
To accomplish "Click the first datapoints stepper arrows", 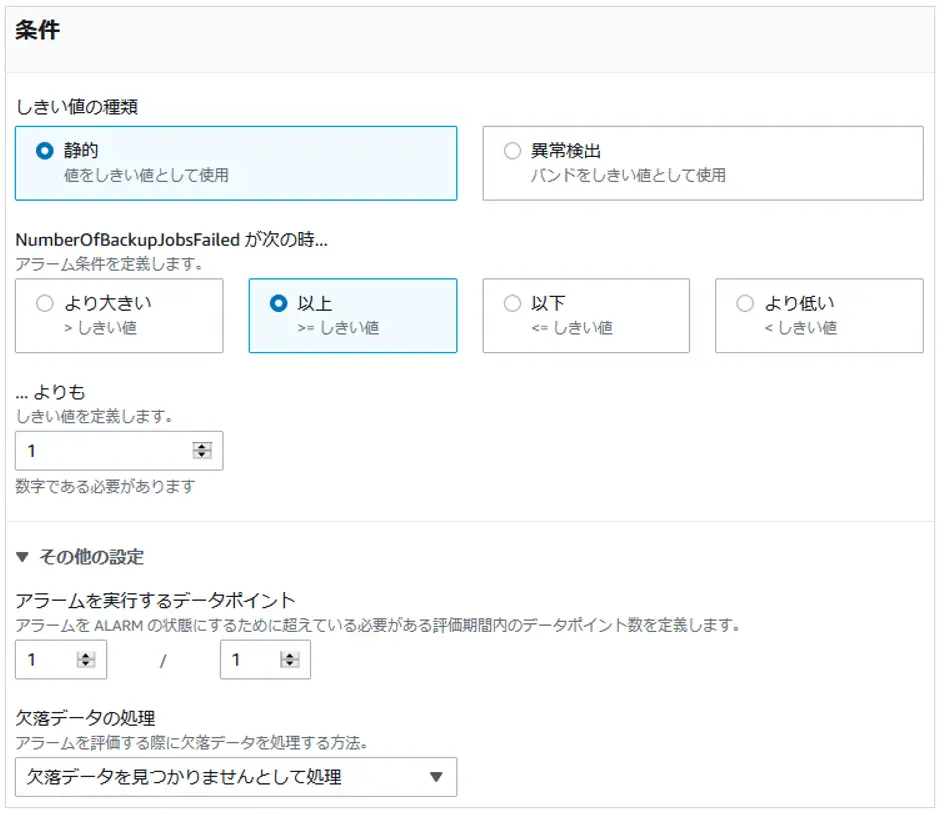I will (86, 659).
